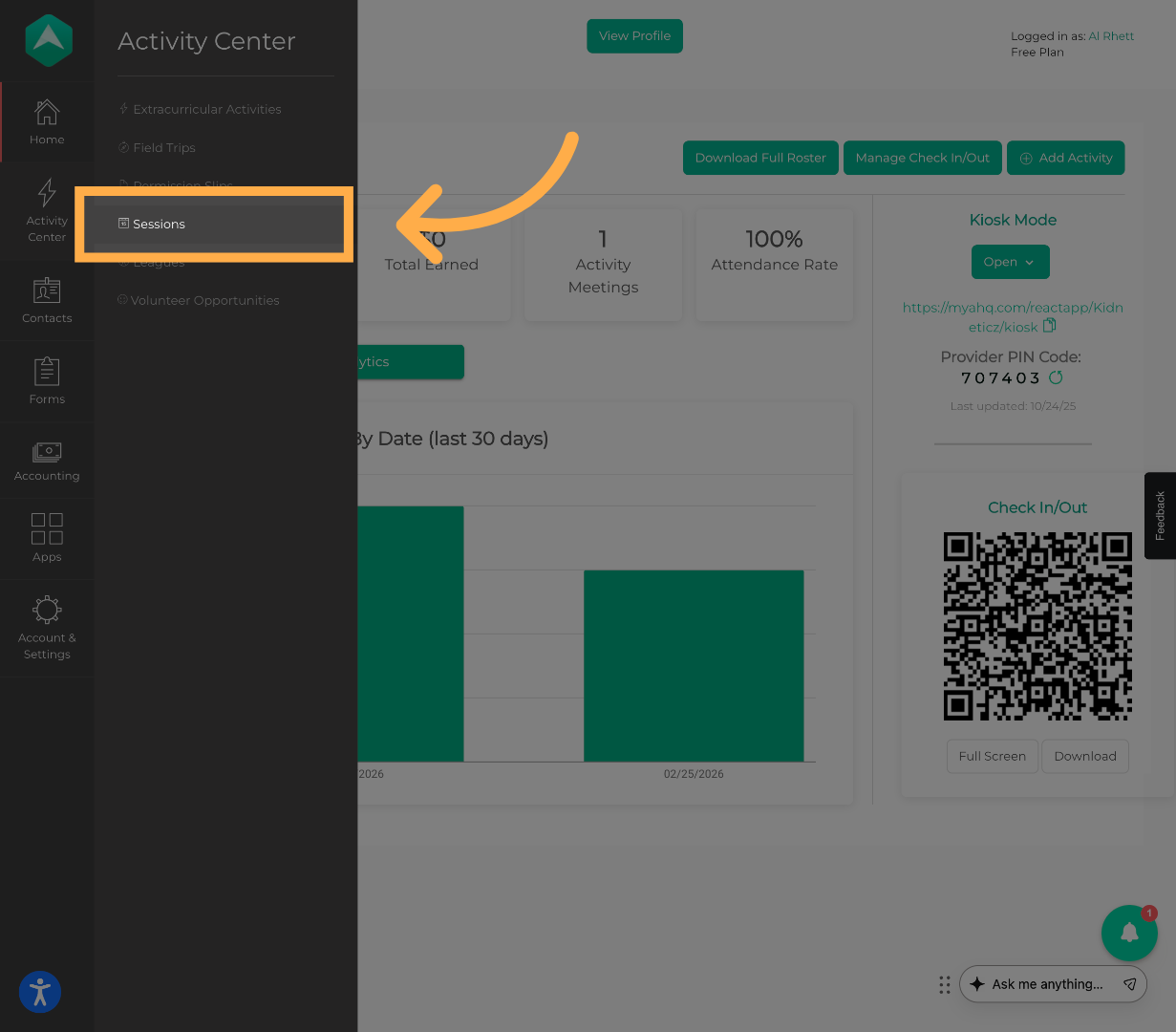
Task: Click the Add Activity button
Action: [x=1065, y=158]
